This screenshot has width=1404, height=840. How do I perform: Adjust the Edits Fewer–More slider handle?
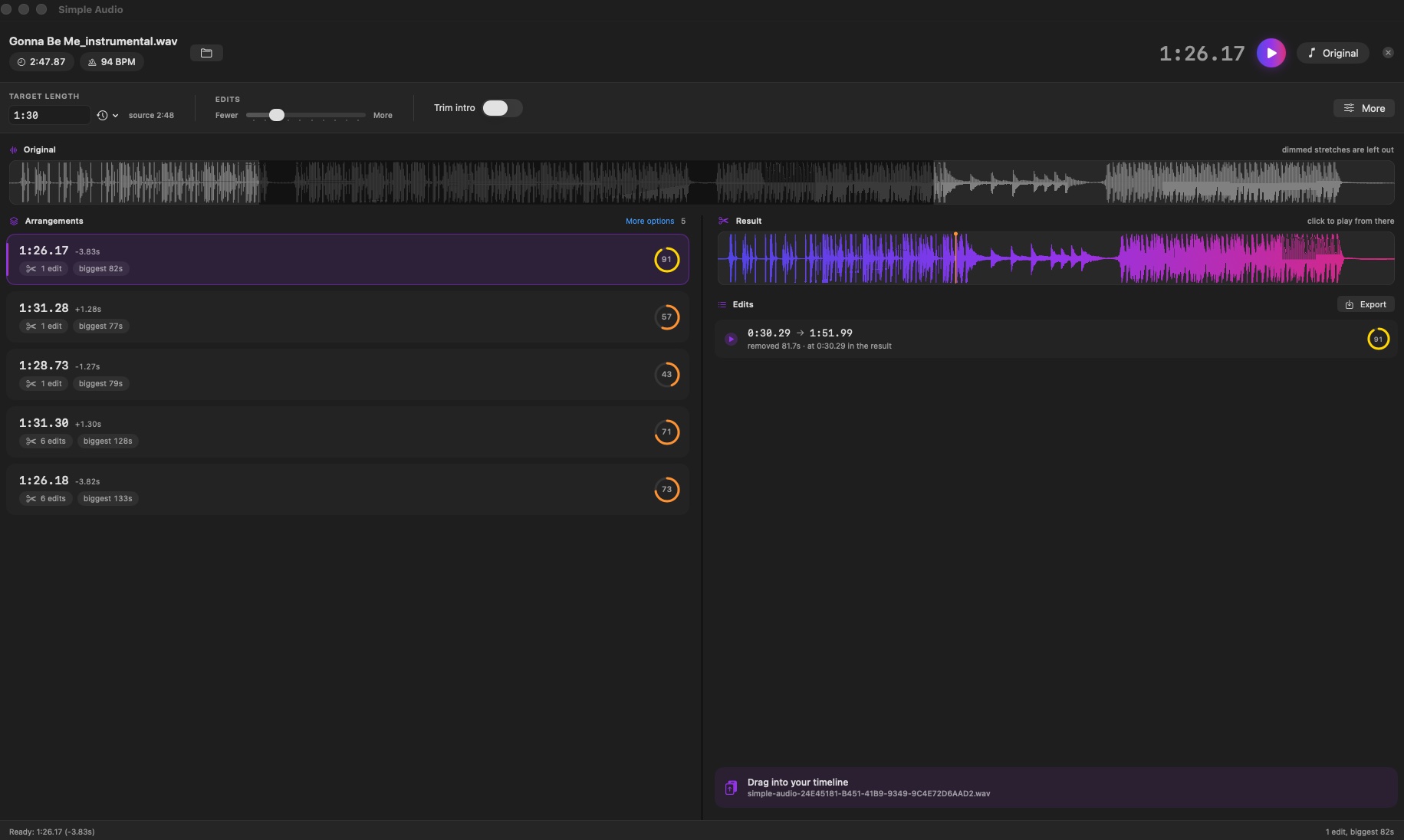[277, 115]
